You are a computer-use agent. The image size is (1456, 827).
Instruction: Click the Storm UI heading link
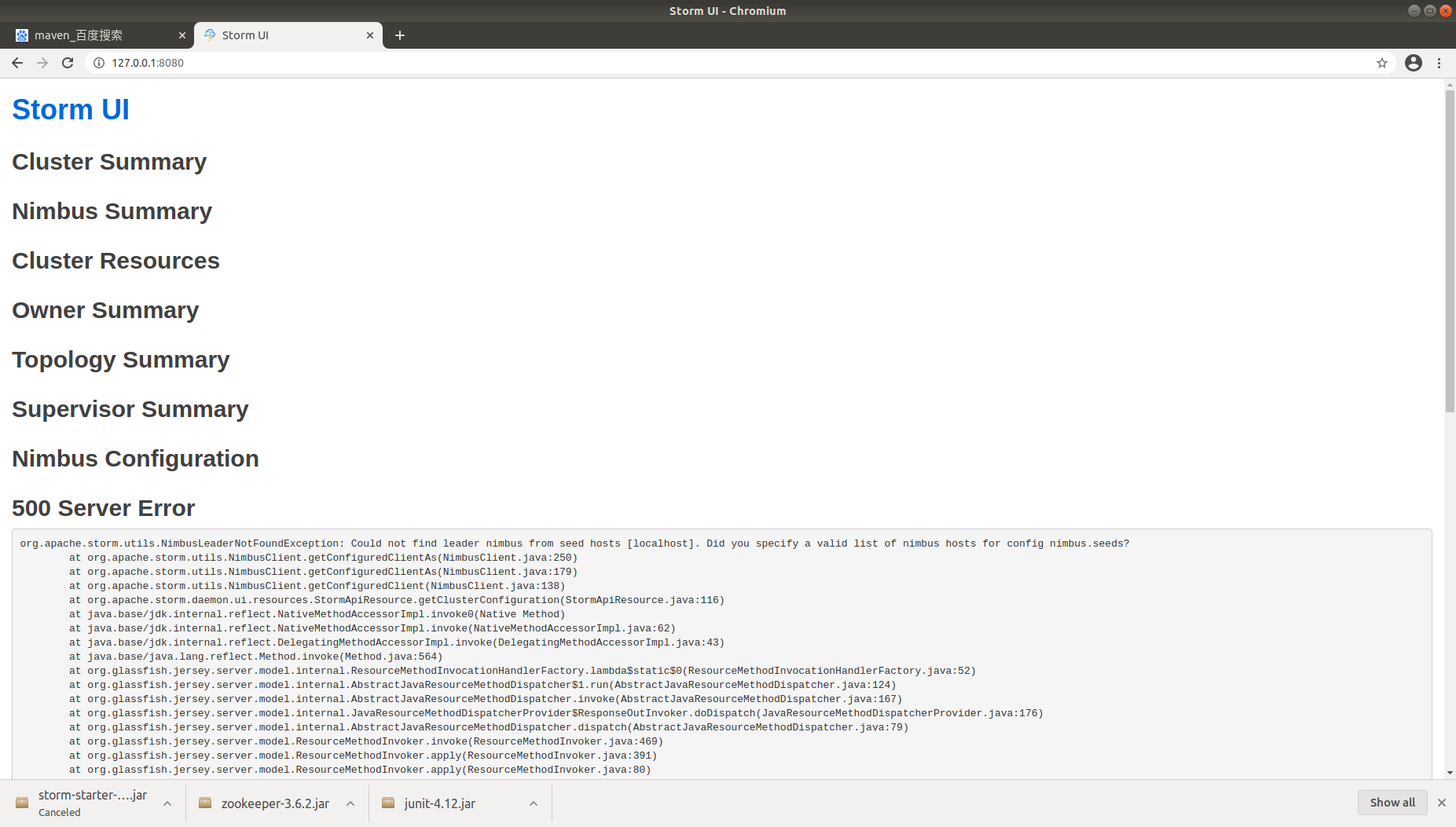coord(71,109)
